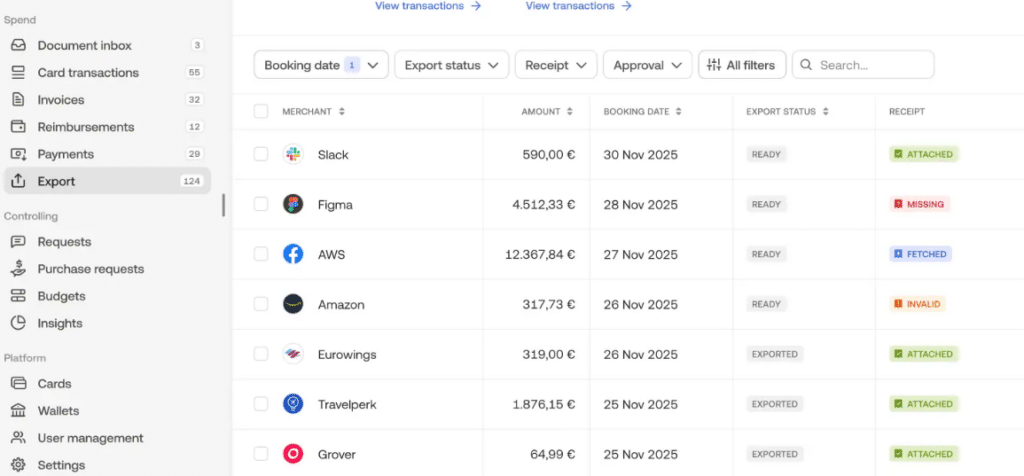Open User management from sidebar
The width and height of the screenshot is (1024, 476).
tap(90, 438)
